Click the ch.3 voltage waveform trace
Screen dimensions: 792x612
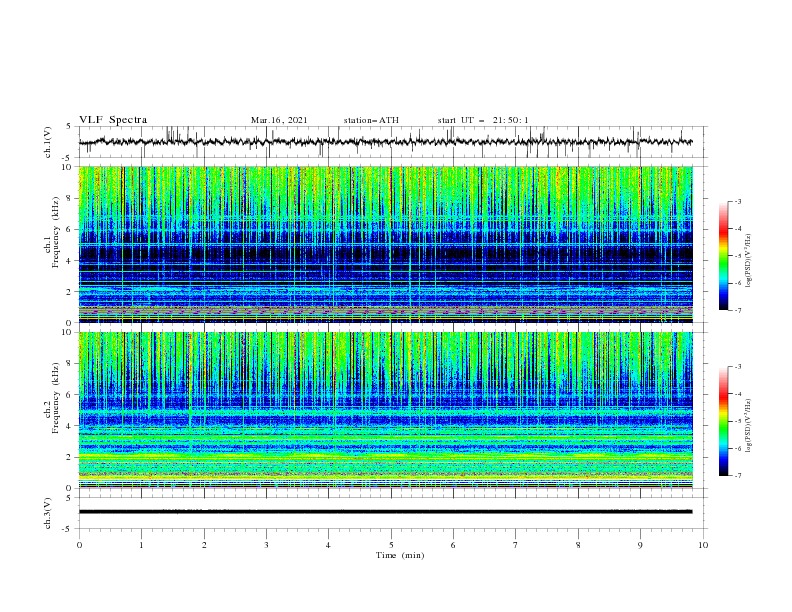385,512
